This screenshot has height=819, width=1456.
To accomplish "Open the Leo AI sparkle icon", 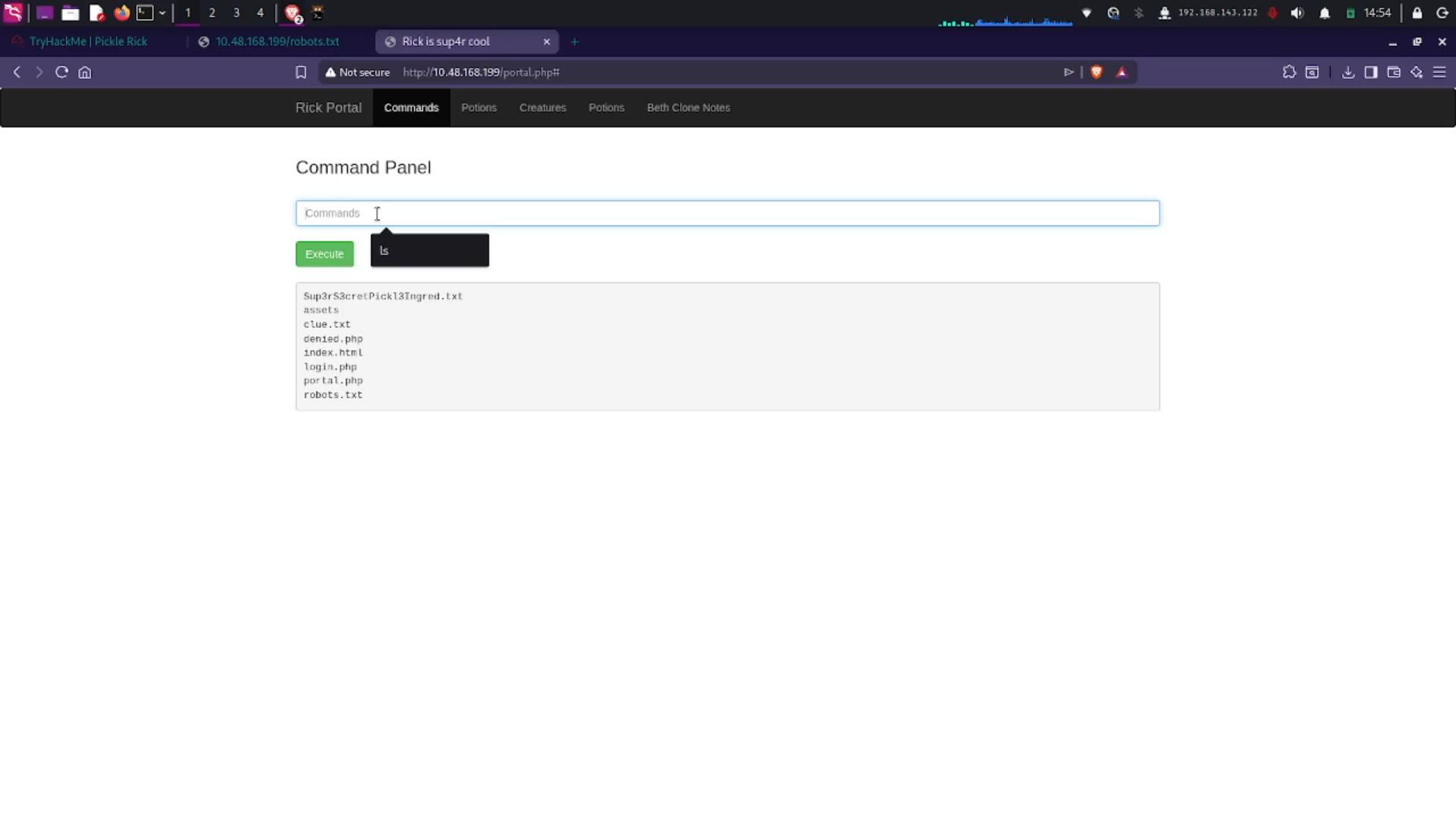I will pyautogui.click(x=1417, y=72).
